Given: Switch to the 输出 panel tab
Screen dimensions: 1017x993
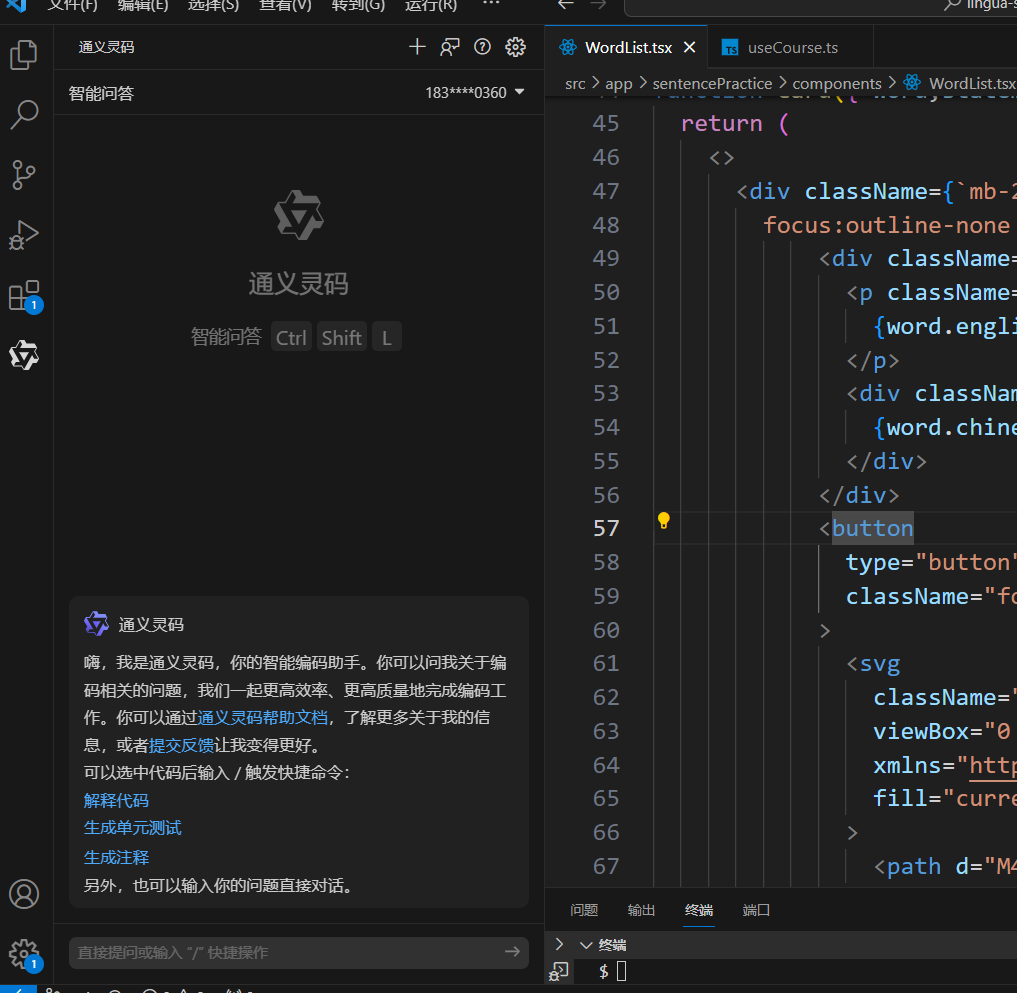Looking at the screenshot, I should (x=641, y=910).
